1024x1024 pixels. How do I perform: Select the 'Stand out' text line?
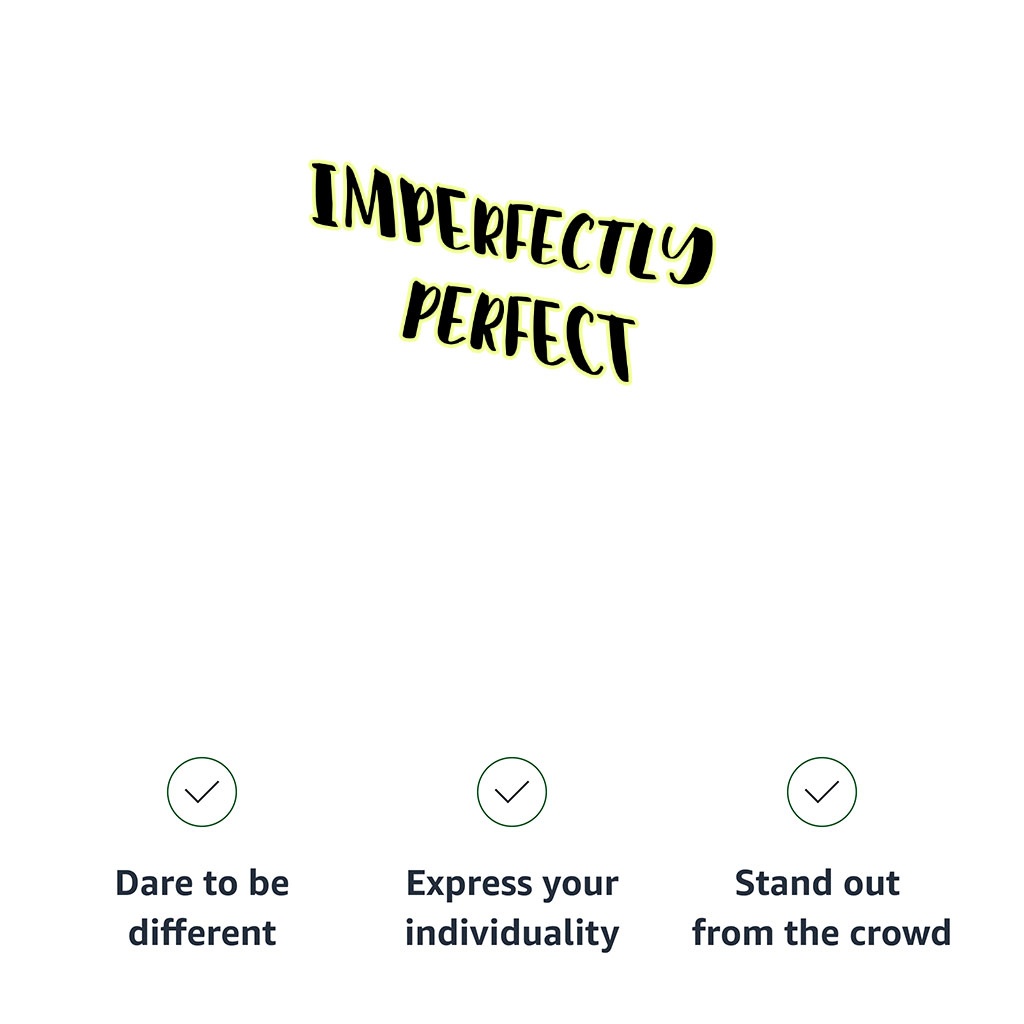click(818, 884)
